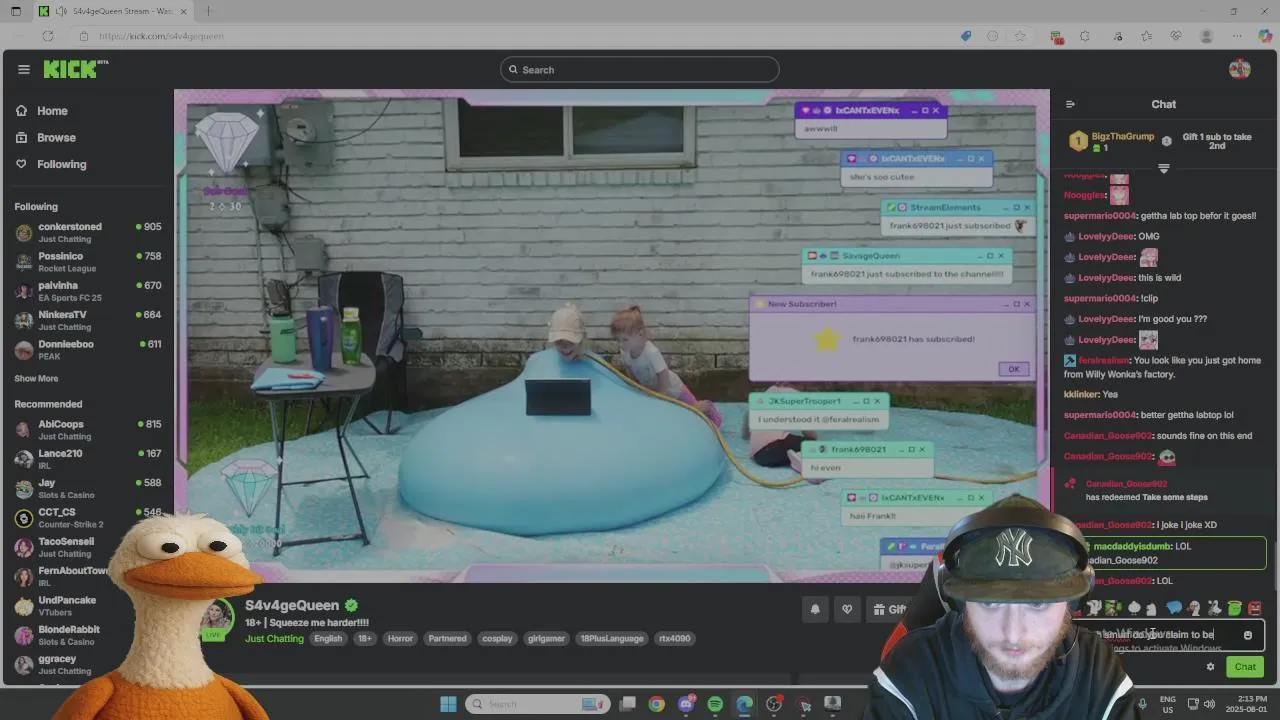The image size is (1280, 720).
Task: Click the ggracey channel avatar
Action: [x=24, y=664]
